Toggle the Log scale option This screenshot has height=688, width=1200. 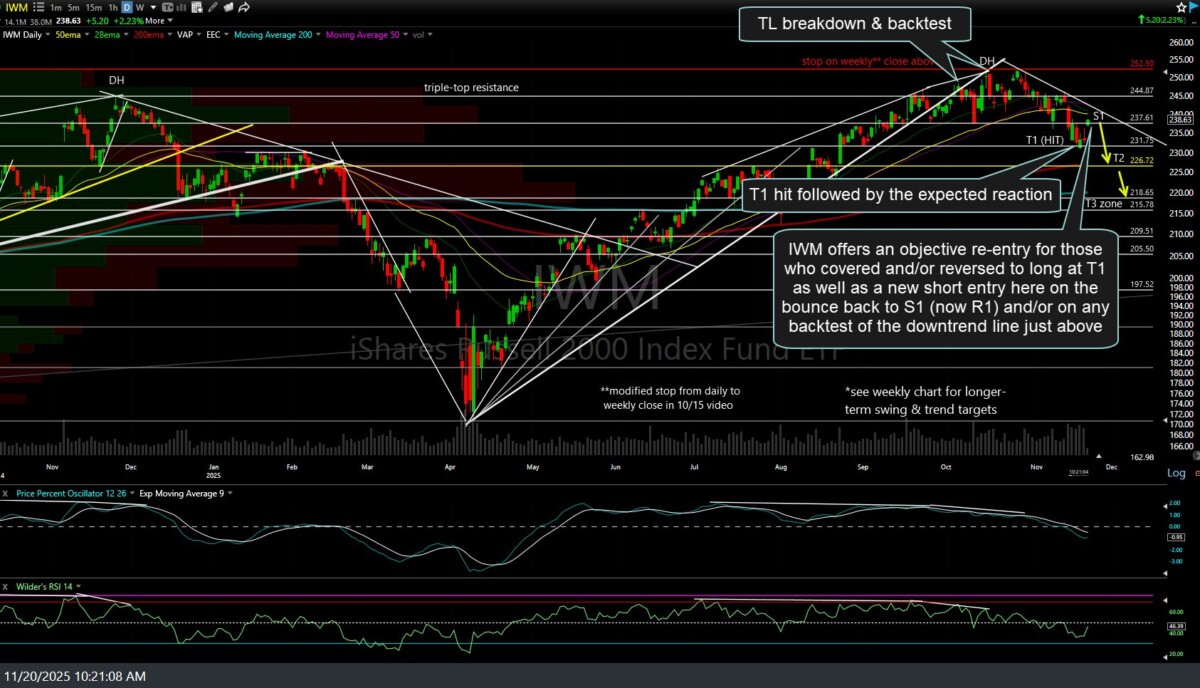pos(1176,473)
